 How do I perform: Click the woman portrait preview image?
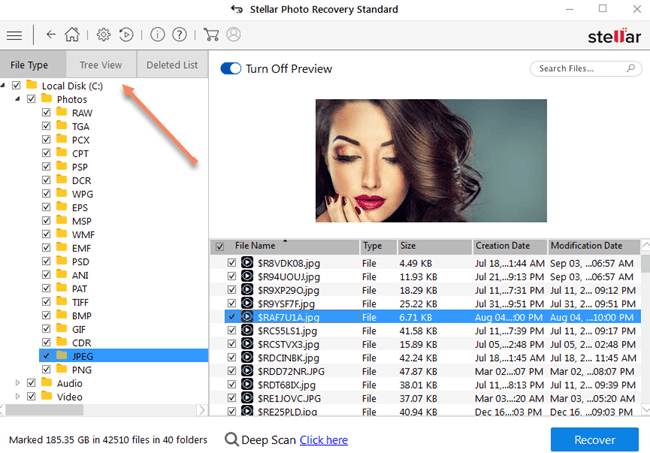431,160
